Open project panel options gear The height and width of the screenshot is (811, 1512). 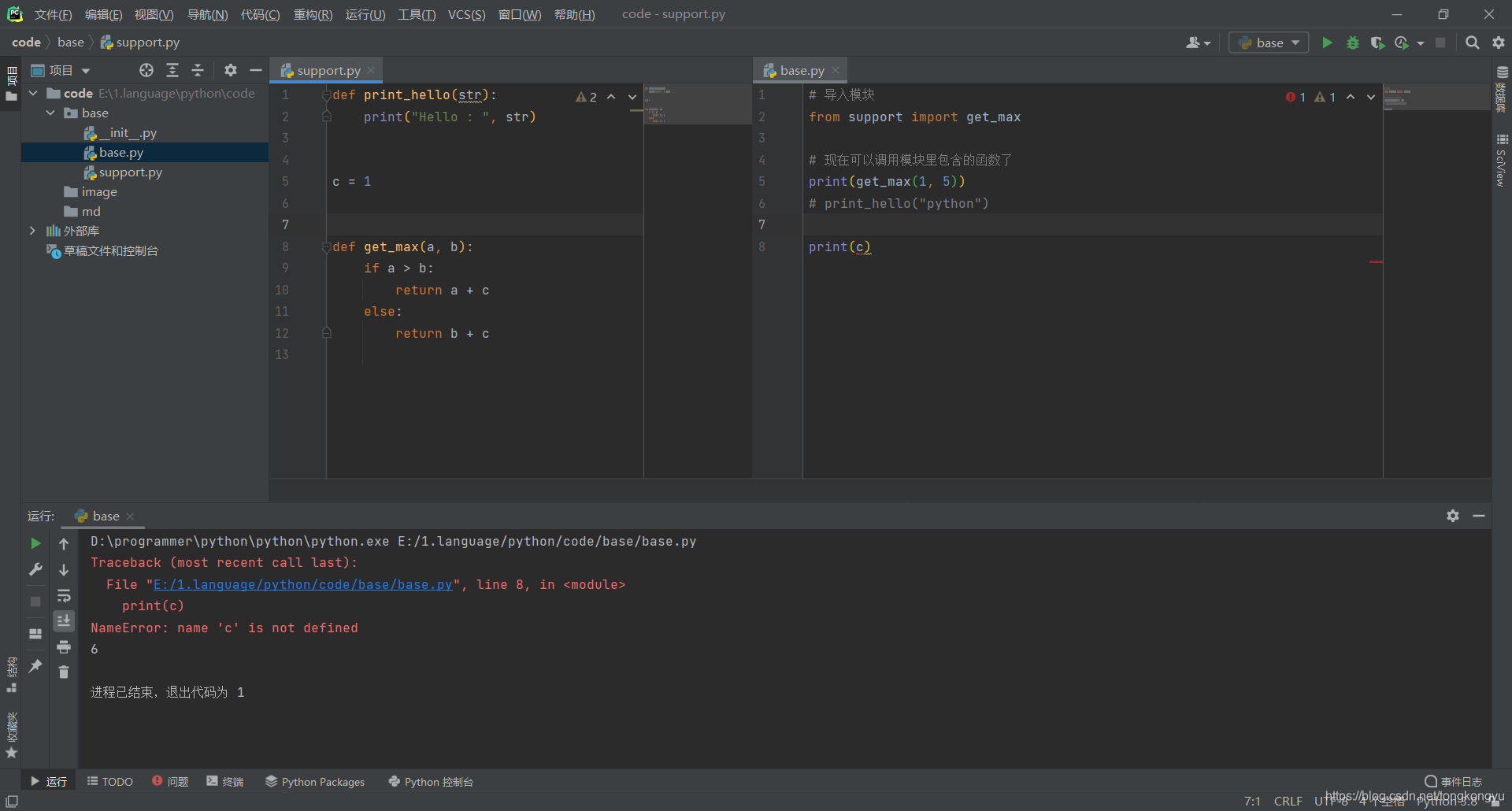(x=230, y=70)
